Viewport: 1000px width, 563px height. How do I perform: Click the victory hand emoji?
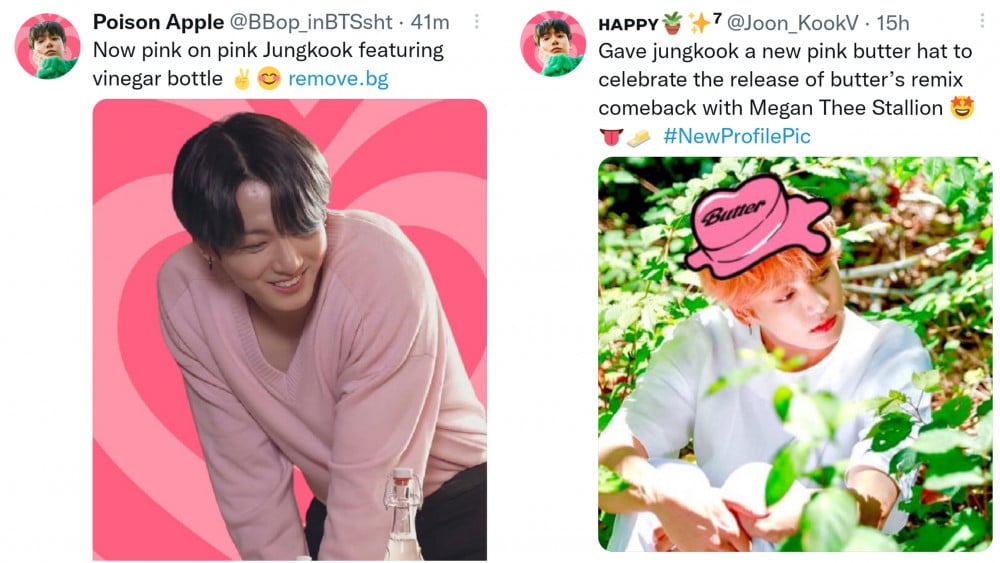click(242, 79)
